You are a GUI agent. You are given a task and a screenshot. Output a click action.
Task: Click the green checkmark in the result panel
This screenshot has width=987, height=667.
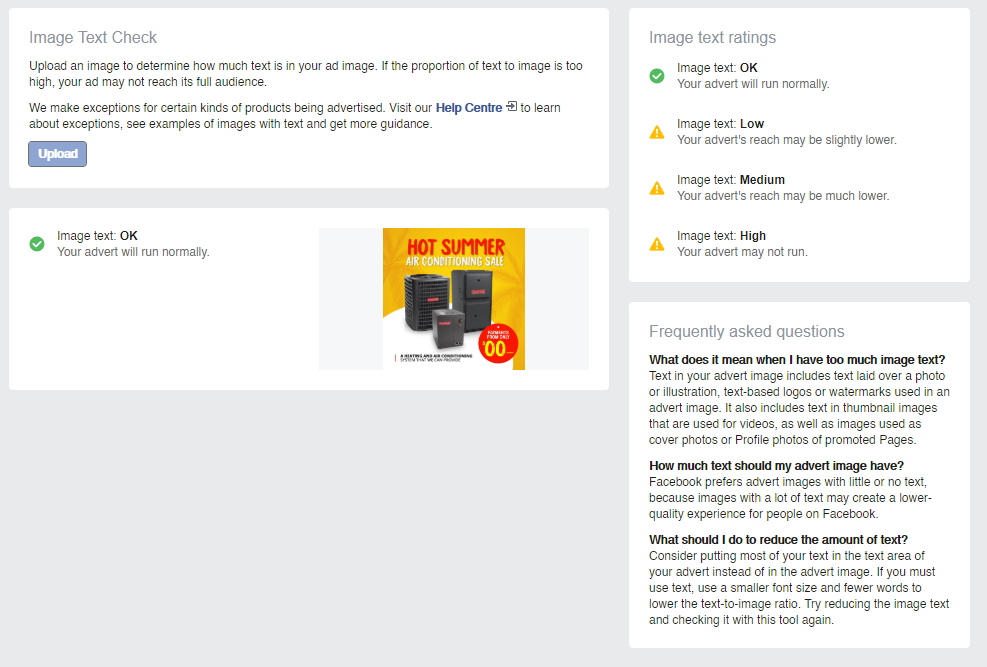coord(37,244)
